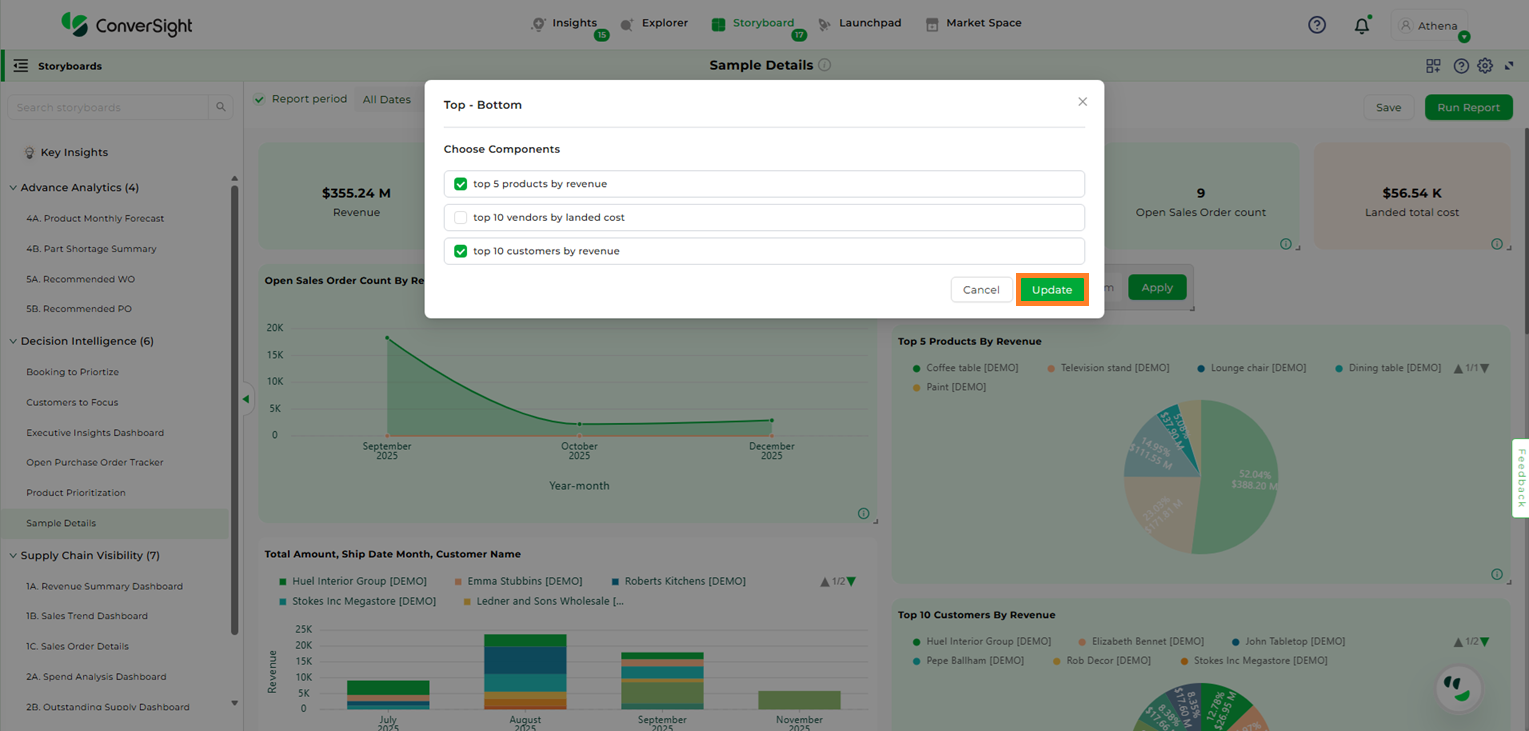Click the Update button
The height and width of the screenshot is (731, 1529).
(x=1051, y=290)
